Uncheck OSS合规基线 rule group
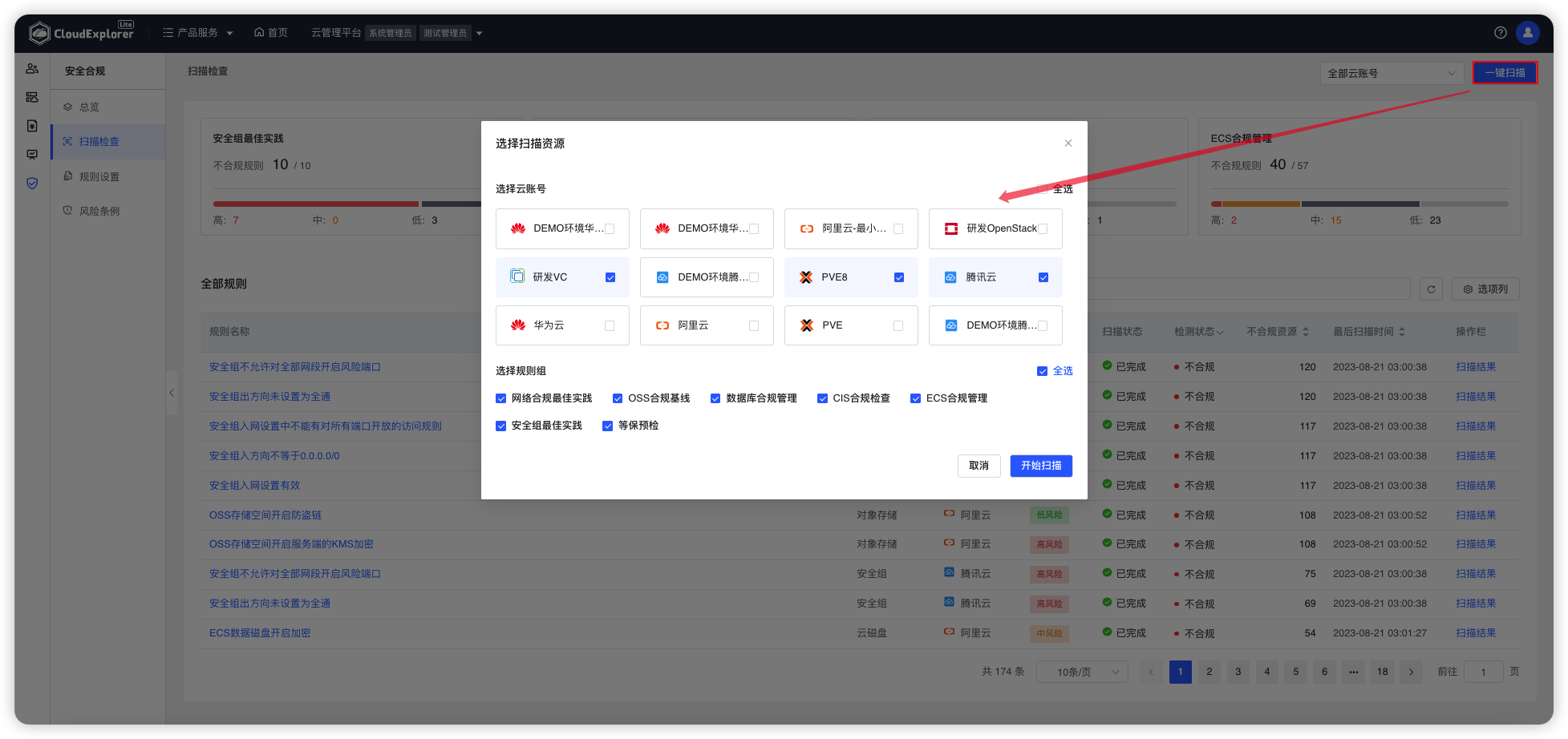 click(618, 398)
